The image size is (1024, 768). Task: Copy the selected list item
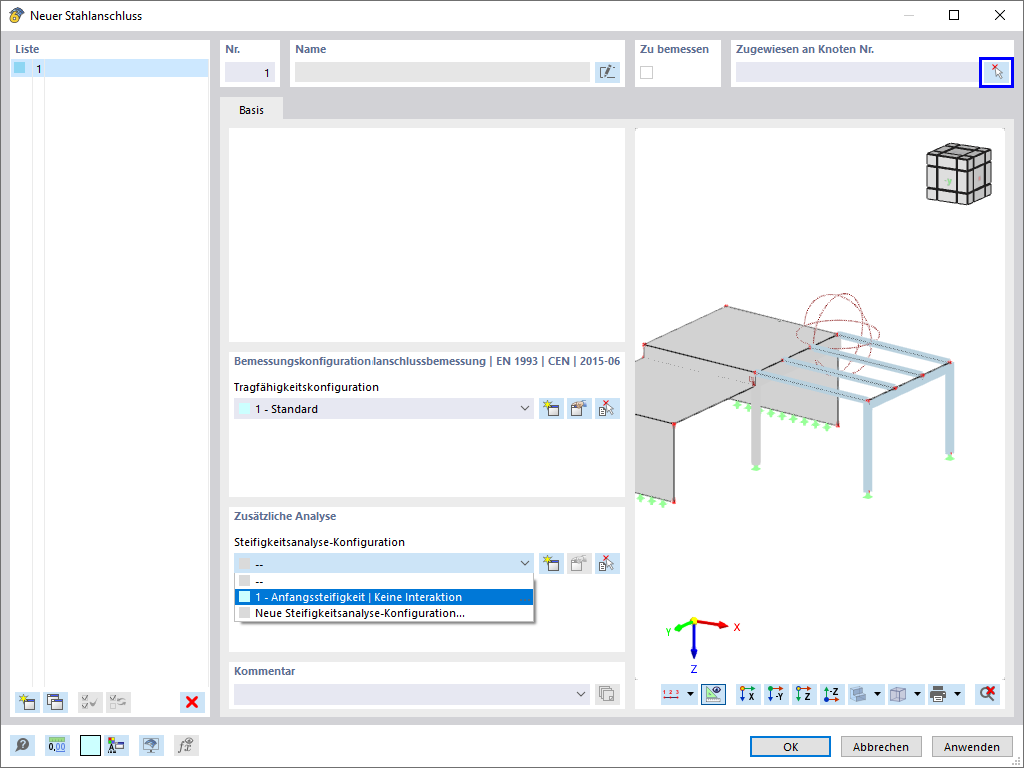click(x=55, y=702)
